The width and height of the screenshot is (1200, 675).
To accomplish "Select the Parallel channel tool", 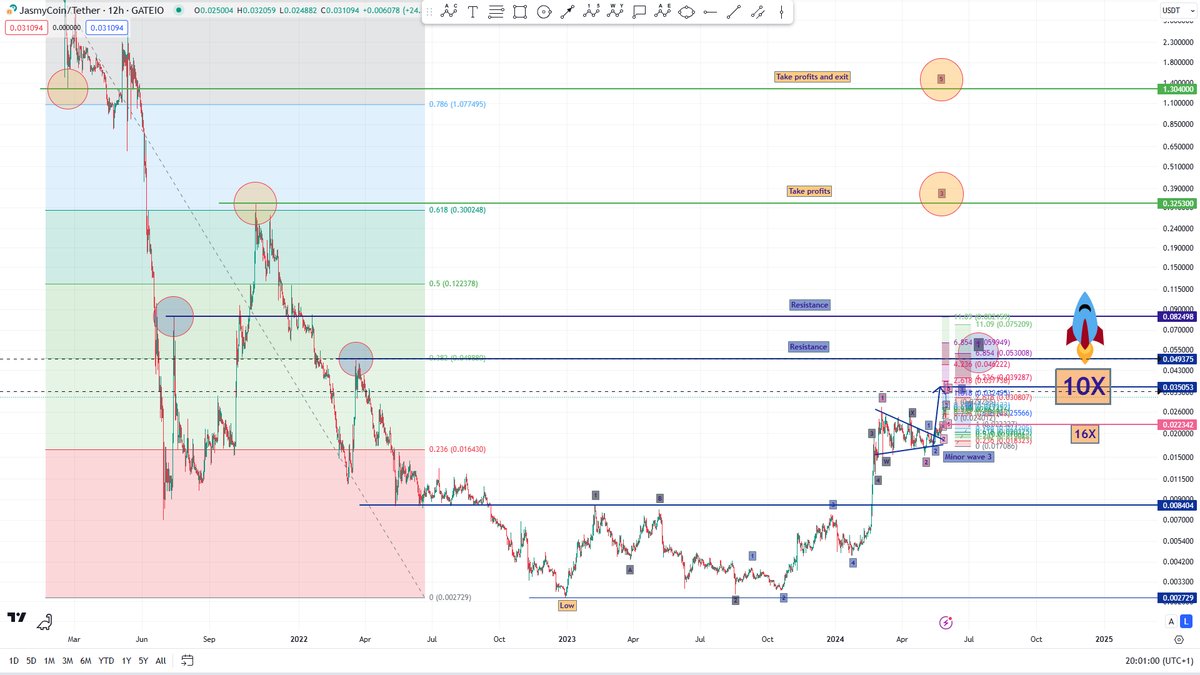I will tap(758, 12).
